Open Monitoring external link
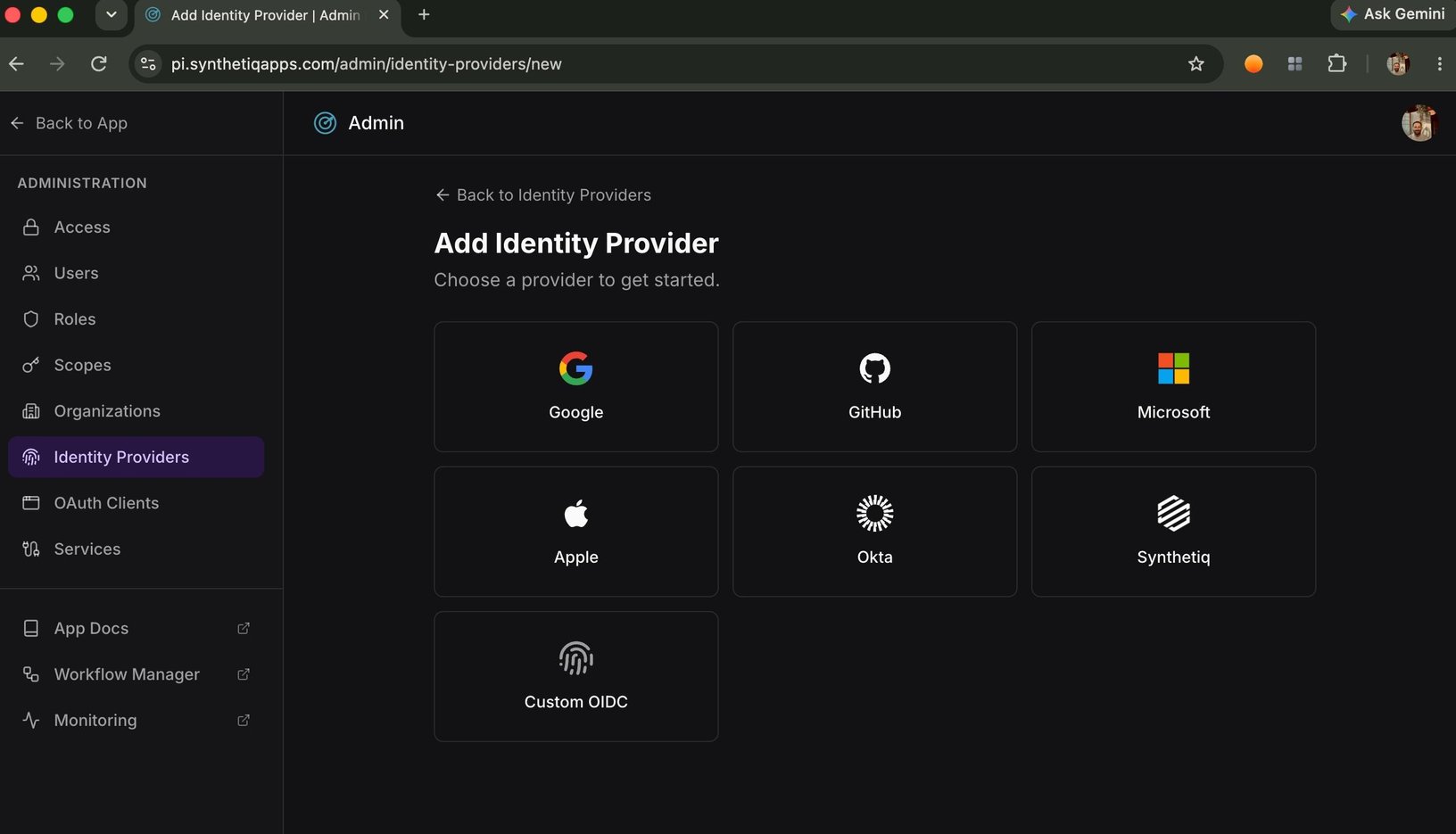The height and width of the screenshot is (834, 1456). pyautogui.click(x=136, y=720)
